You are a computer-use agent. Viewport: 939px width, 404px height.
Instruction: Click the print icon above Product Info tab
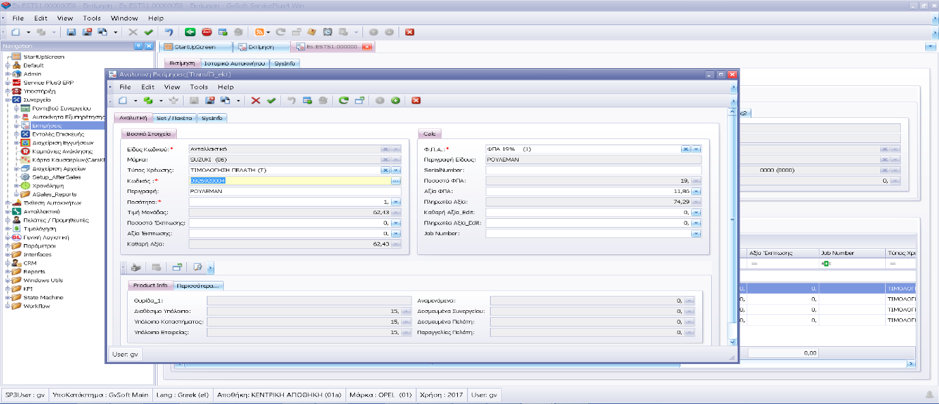click(x=137, y=268)
